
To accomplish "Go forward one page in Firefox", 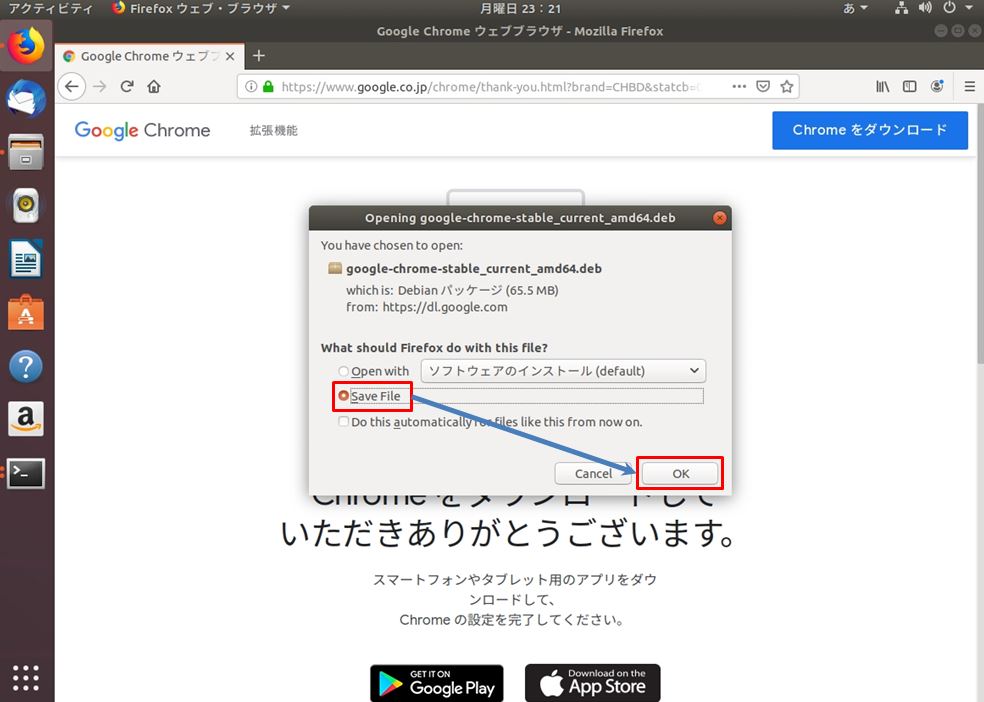I will click(100, 87).
